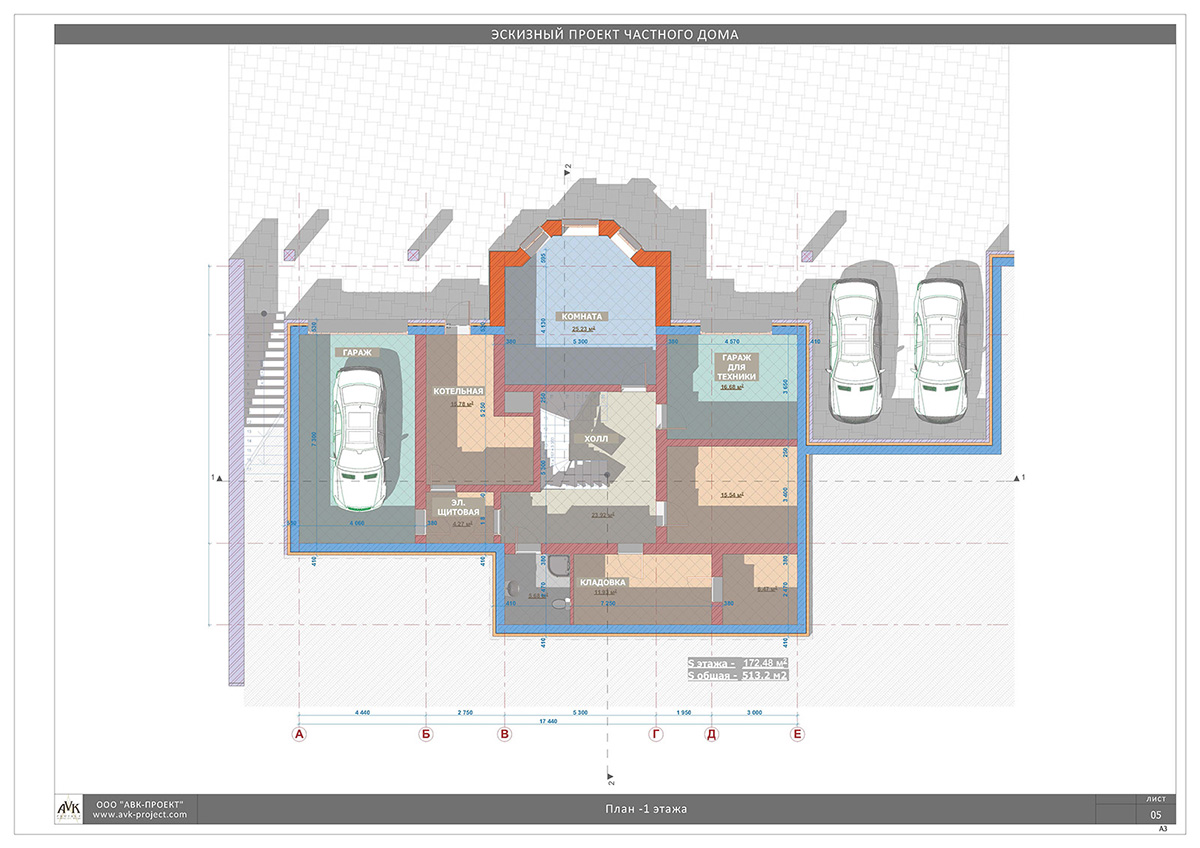Screen dimensions: 1200x848
Task: Select axis marker А
Action: tap(298, 735)
